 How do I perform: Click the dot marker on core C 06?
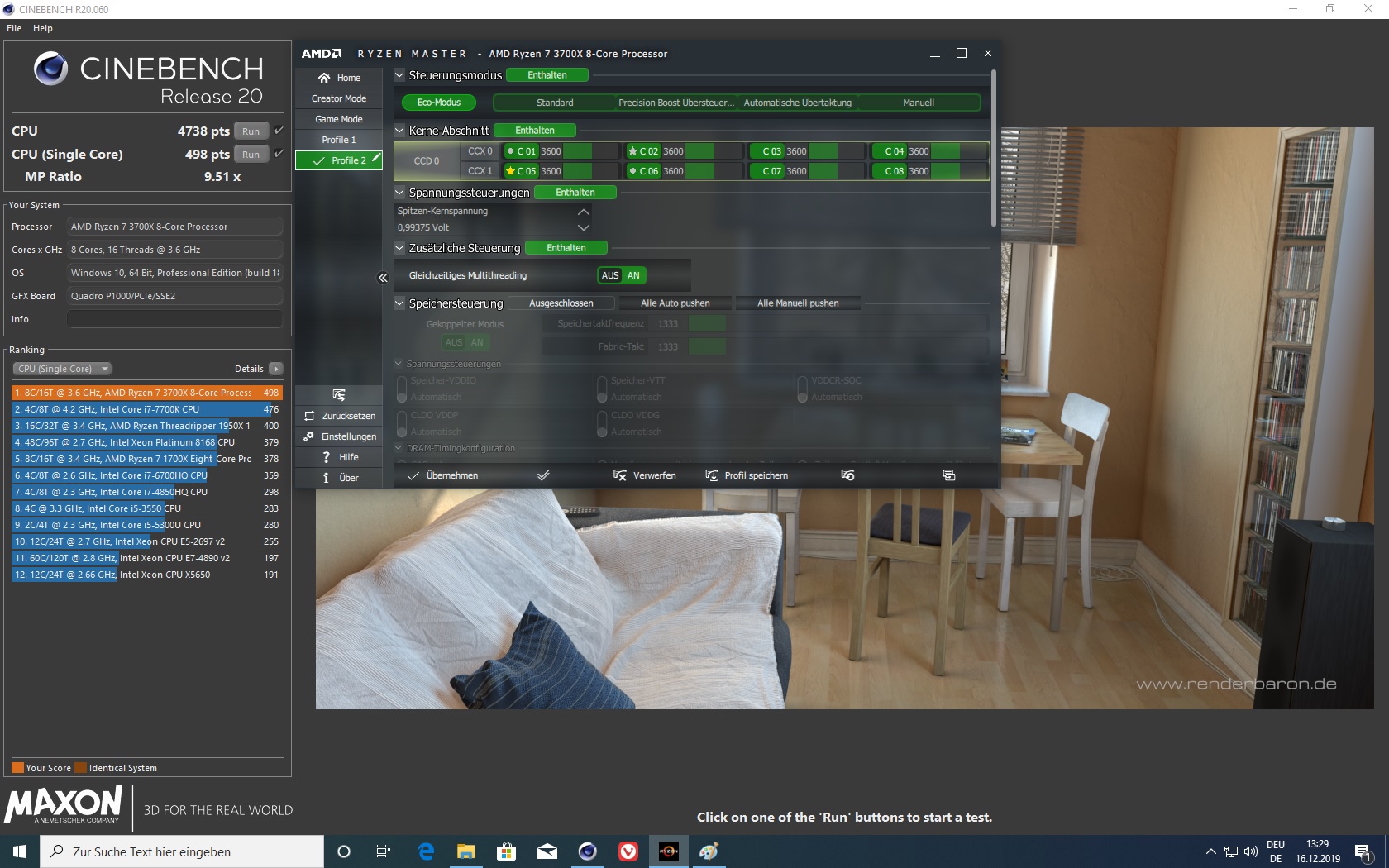point(632,171)
